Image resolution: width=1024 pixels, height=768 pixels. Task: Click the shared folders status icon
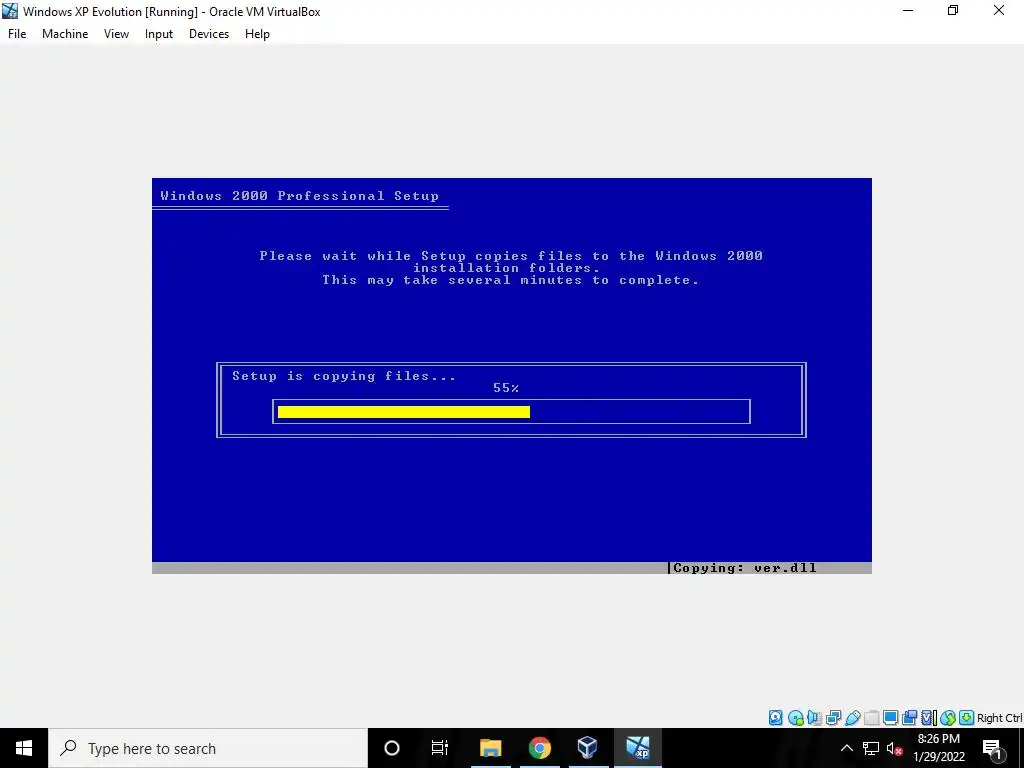872,718
